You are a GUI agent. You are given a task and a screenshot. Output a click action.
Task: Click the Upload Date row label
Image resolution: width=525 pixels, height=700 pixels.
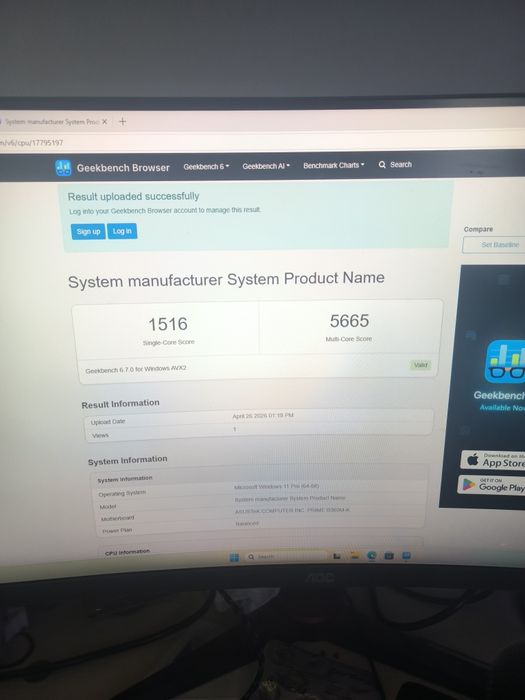tap(108, 422)
